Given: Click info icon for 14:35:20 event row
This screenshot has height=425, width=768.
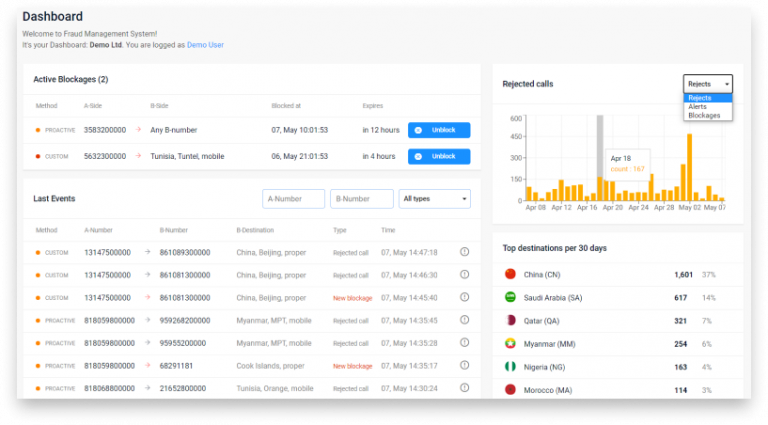Looking at the screenshot, I should pyautogui.click(x=464, y=343).
